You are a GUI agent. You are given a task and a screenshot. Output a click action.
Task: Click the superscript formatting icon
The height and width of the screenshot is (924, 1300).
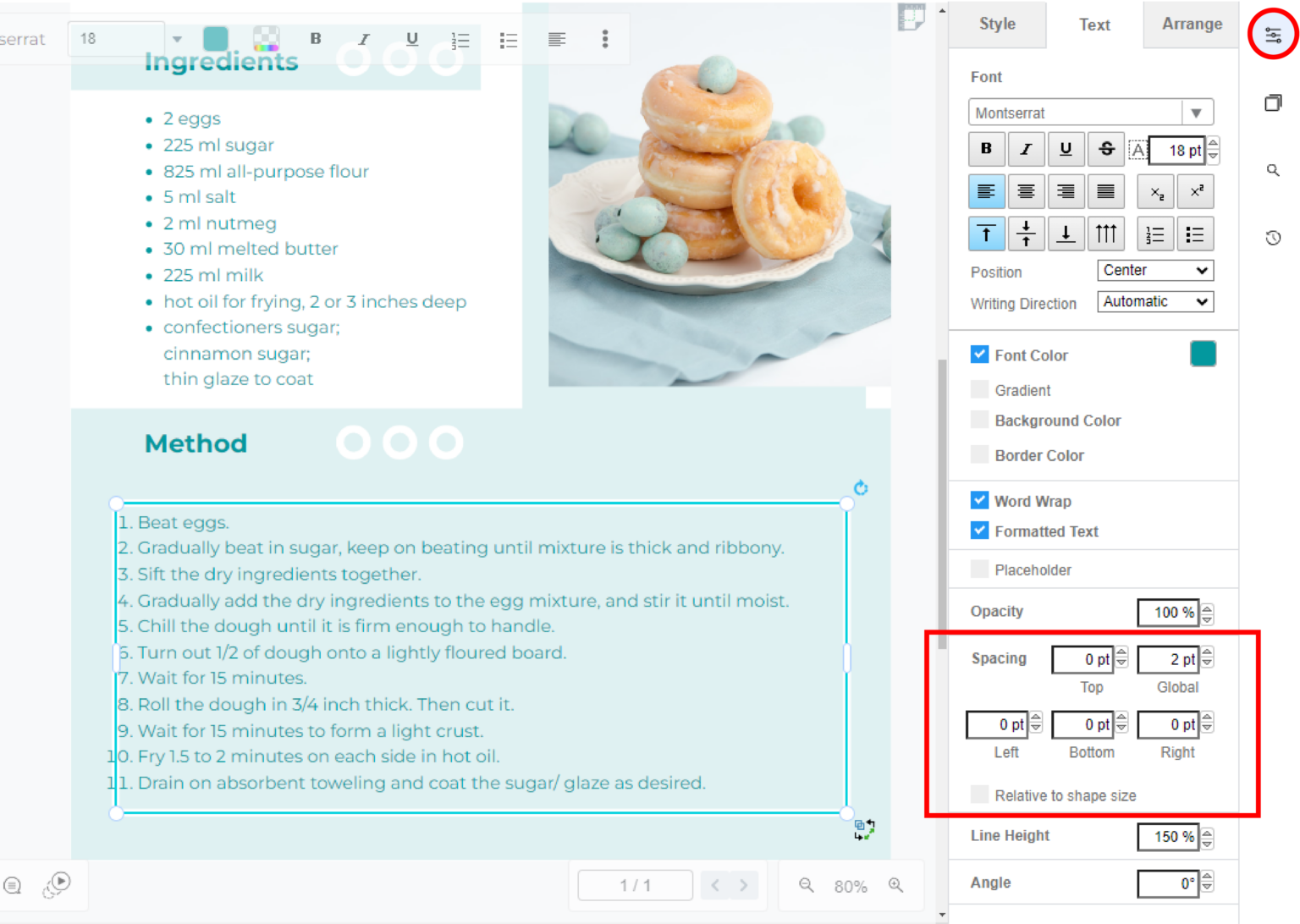coord(1196,192)
